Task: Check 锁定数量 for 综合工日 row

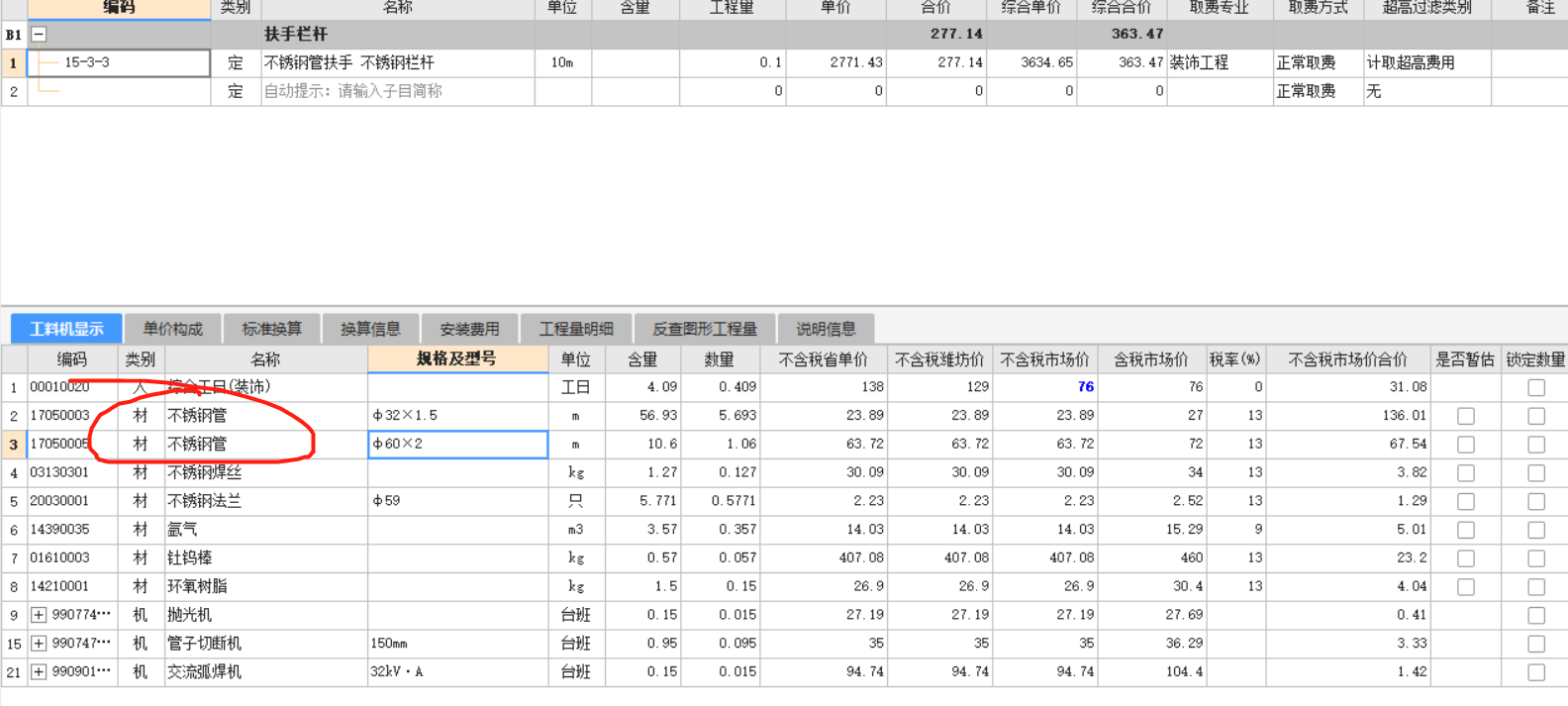Action: coord(1536,387)
